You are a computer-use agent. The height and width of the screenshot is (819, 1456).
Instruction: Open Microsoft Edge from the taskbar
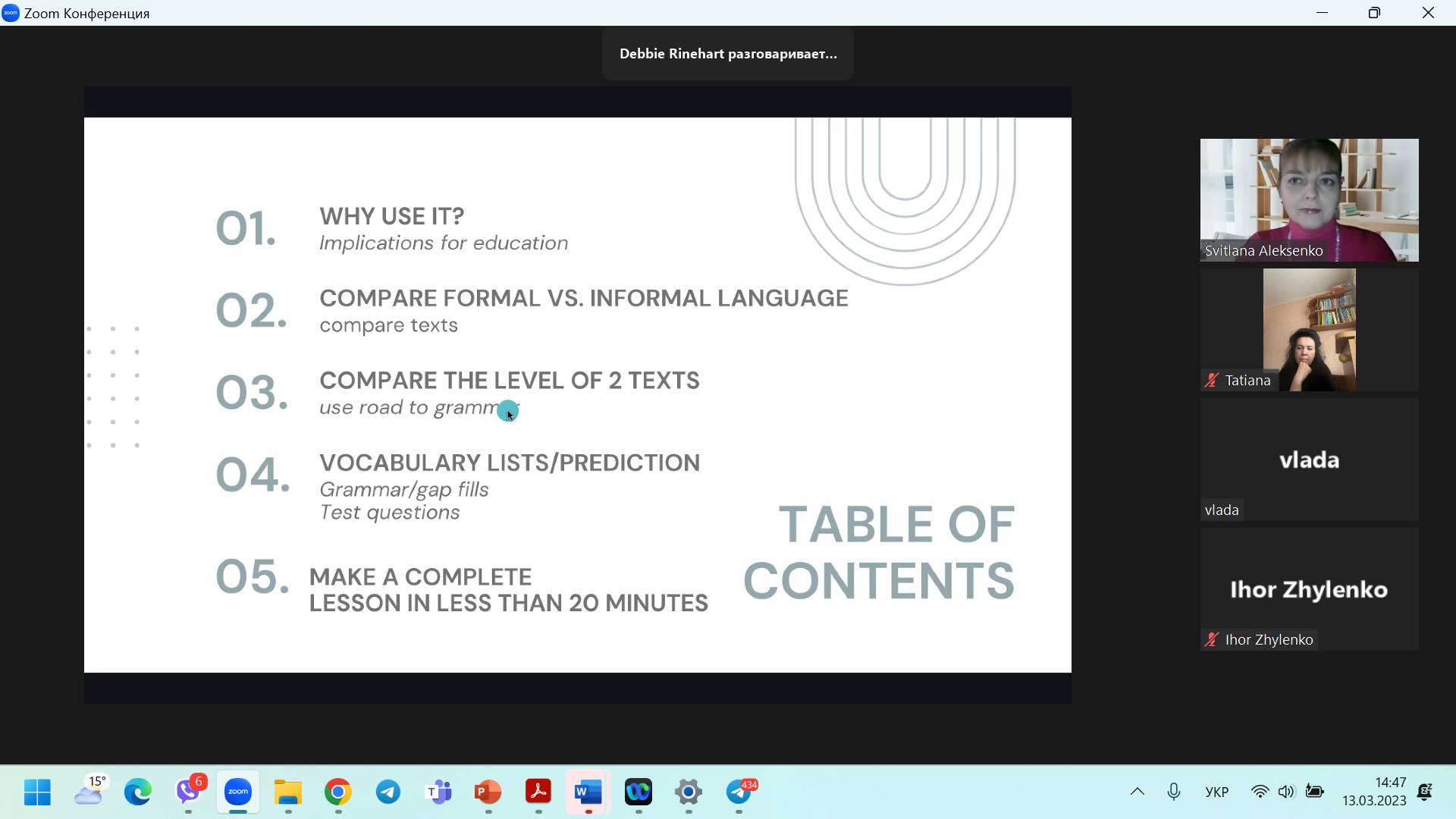coord(138,792)
